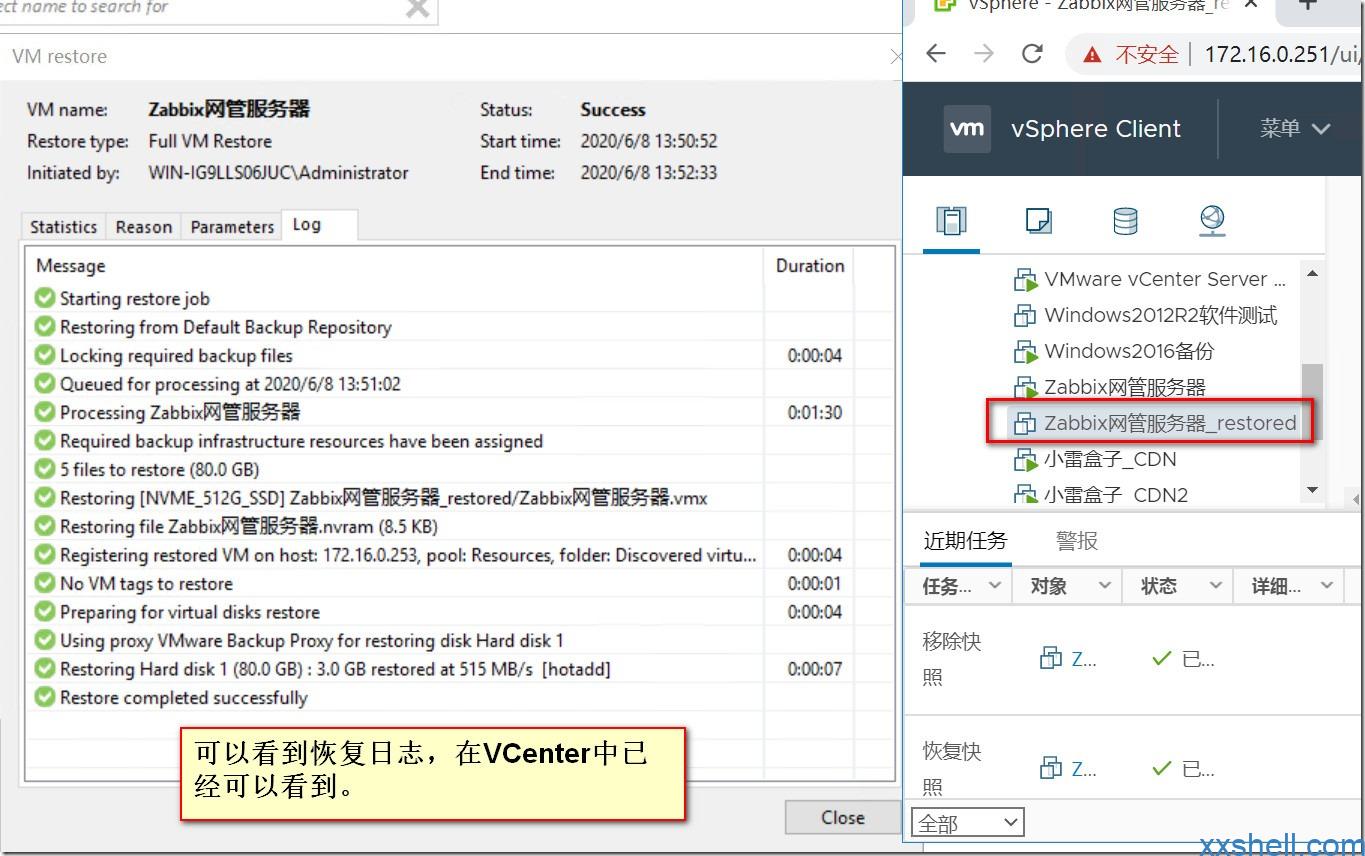Switch to the Statistics tab
The image size is (1365, 856).
tap(63, 227)
